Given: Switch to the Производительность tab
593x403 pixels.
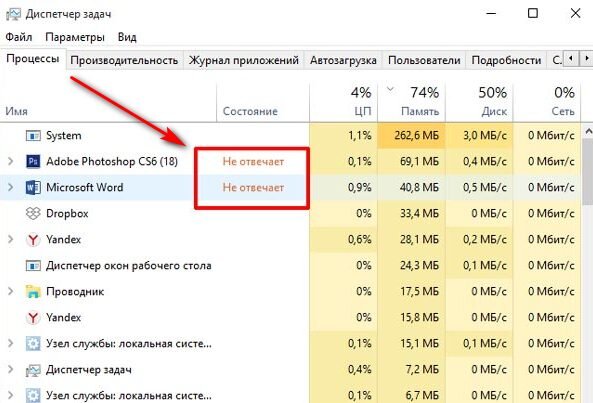Looking at the screenshot, I should (x=124, y=60).
